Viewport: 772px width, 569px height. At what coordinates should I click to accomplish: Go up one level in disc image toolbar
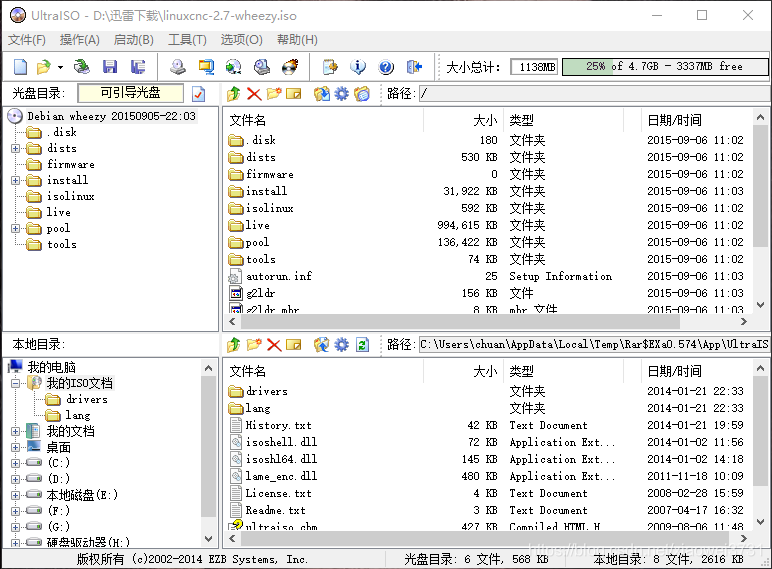pos(234,94)
